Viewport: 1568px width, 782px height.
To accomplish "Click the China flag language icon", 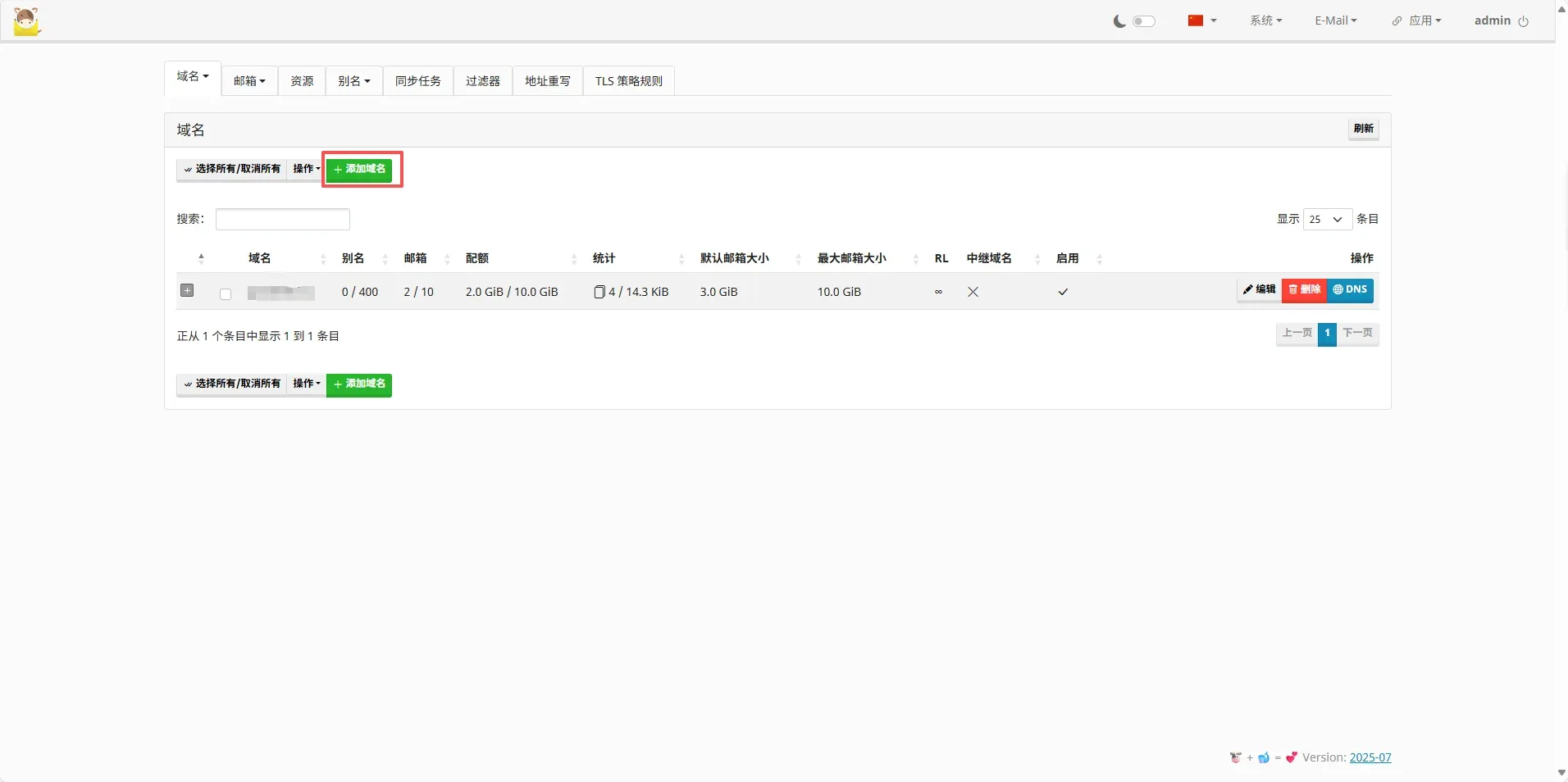I will tap(1196, 20).
